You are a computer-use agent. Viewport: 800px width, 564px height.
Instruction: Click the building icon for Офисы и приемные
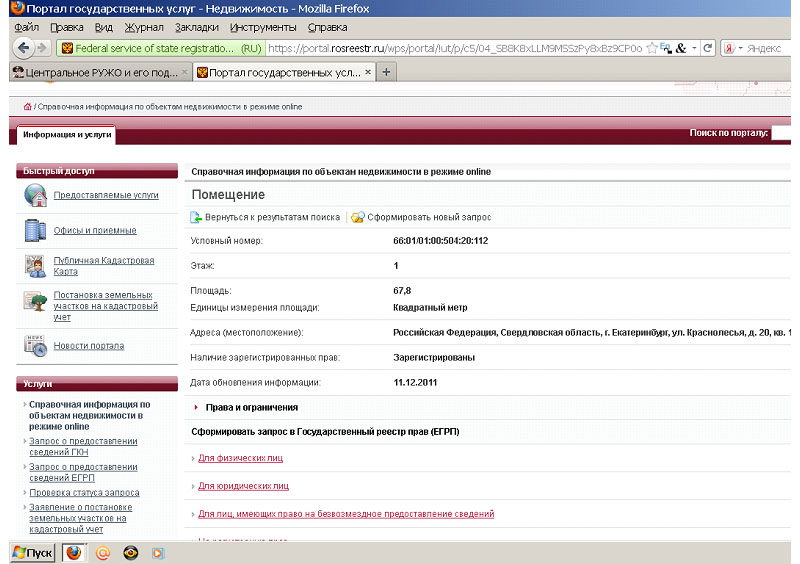click(x=36, y=230)
